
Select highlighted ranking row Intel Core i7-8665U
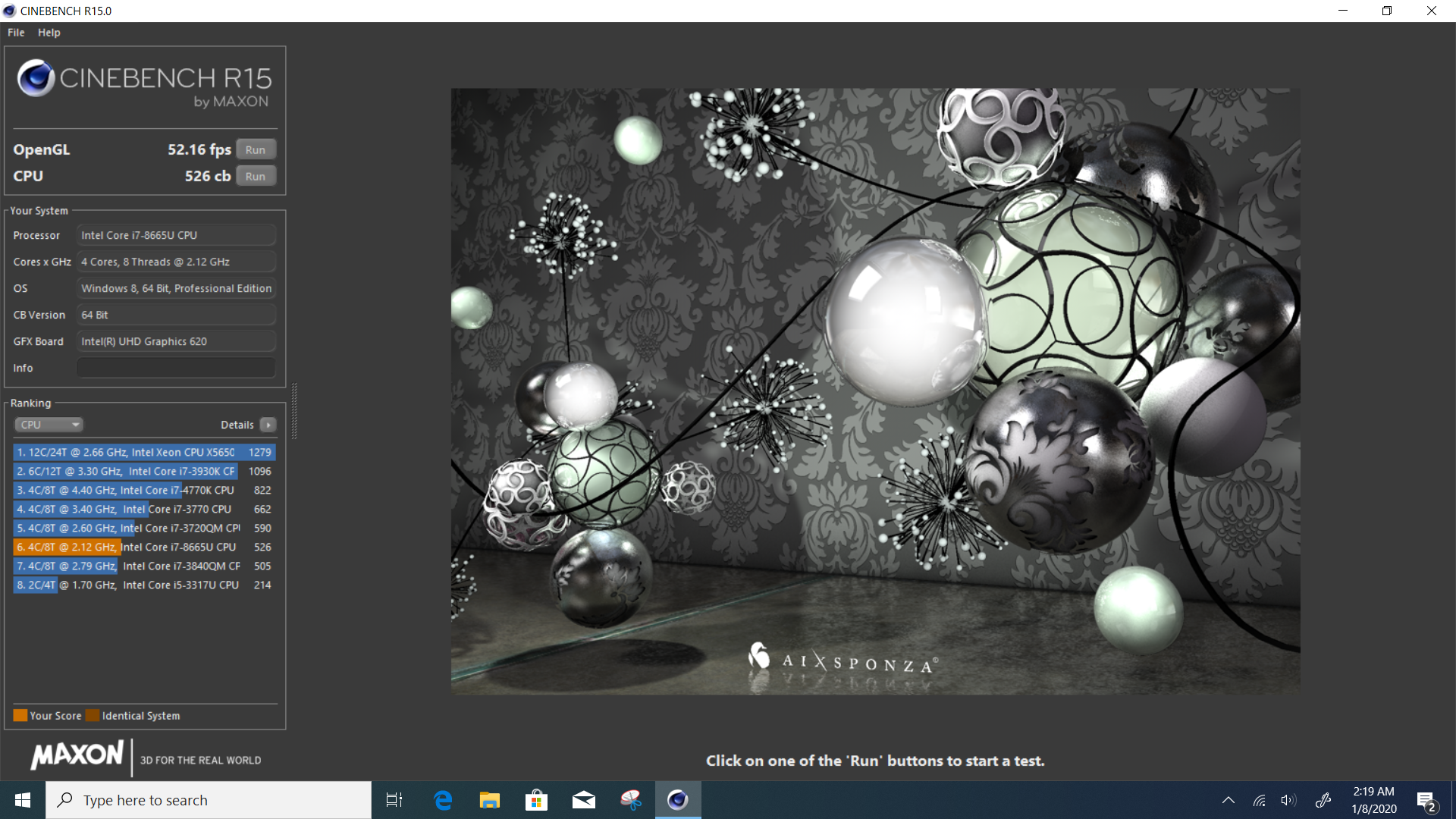144,547
